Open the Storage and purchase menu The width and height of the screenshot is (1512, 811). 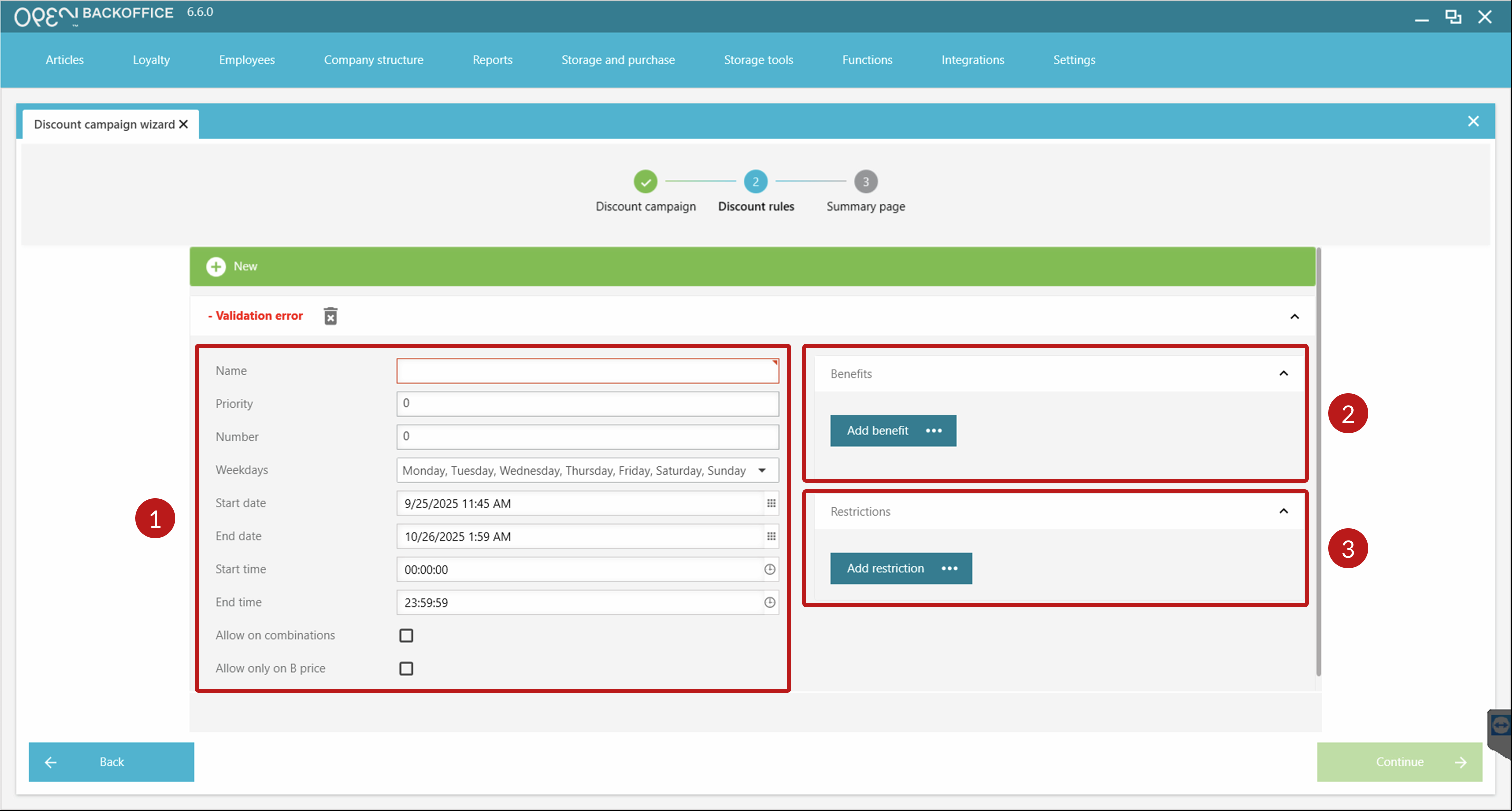618,60
